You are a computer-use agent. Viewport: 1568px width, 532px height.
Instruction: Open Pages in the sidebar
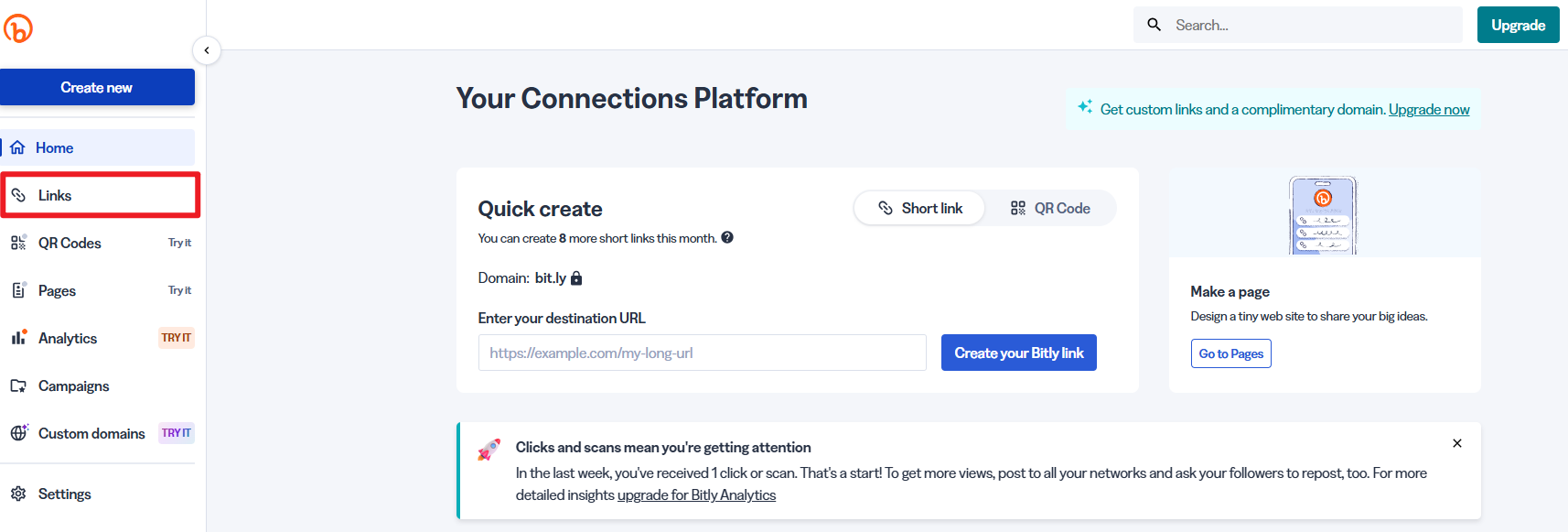97,290
